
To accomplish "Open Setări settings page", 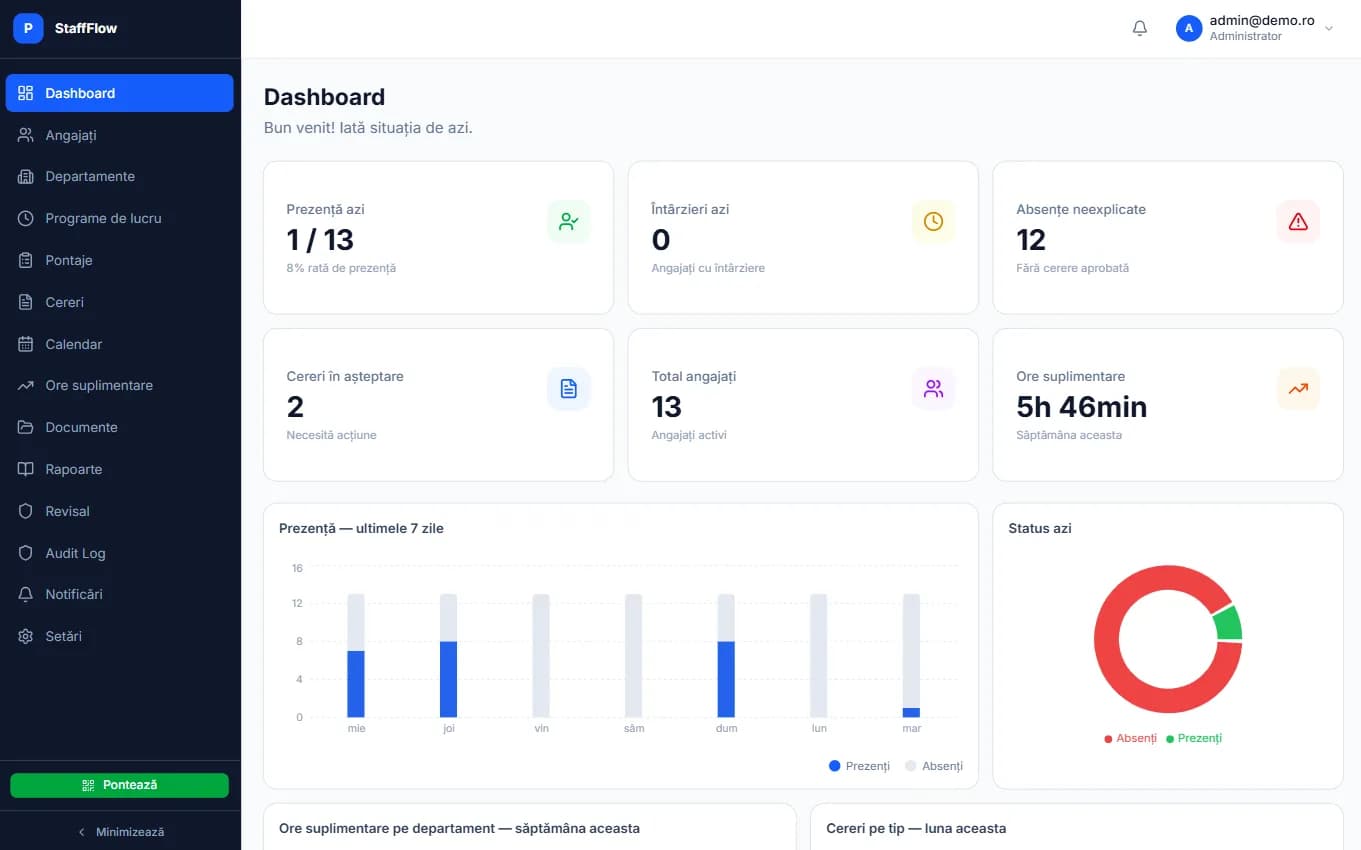I will pos(120,636).
